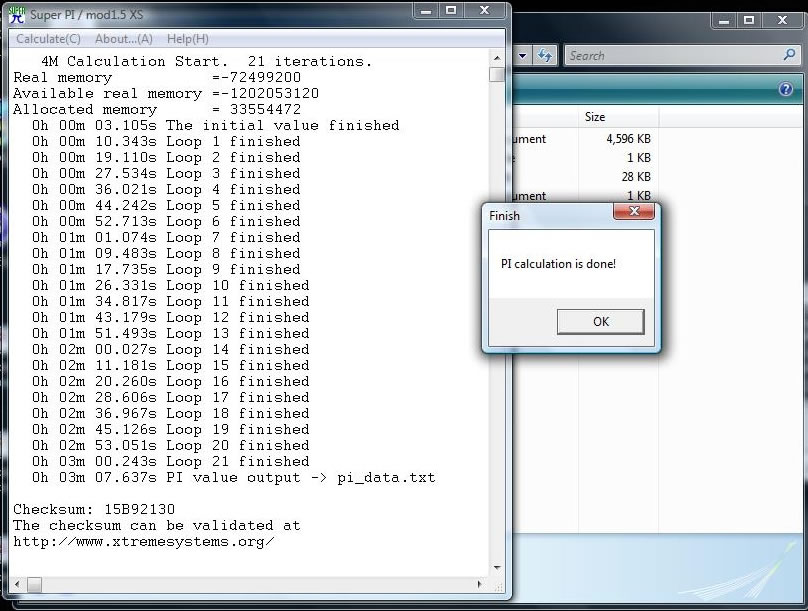Click the 'Loop 10 finished' line
This screenshot has width=808, height=611.
[x=171, y=285]
